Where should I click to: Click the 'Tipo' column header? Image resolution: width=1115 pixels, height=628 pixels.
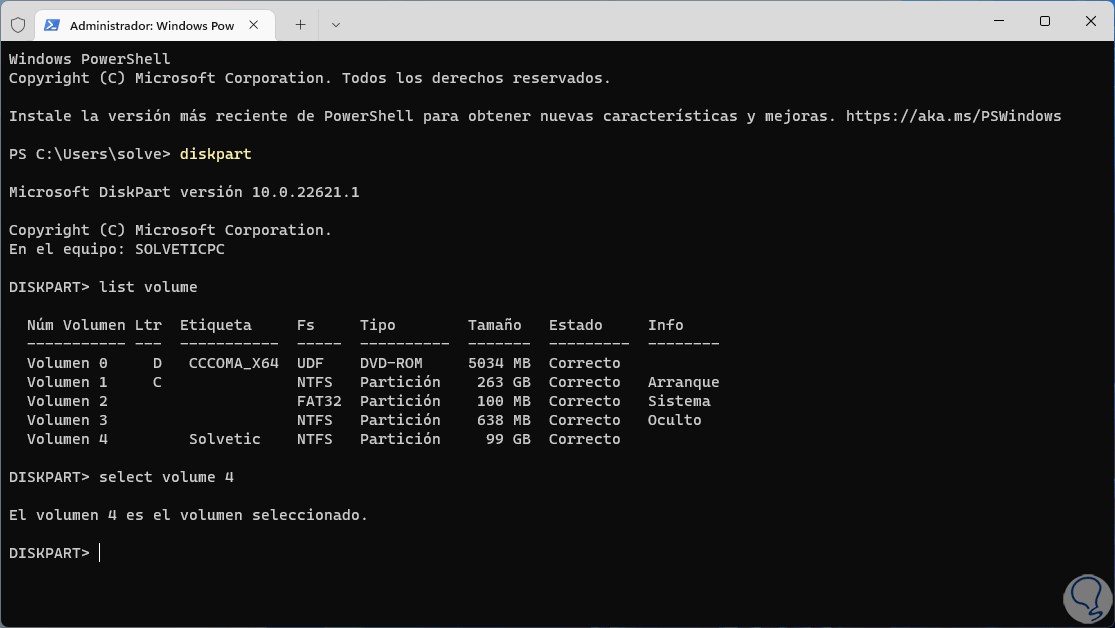[378, 325]
